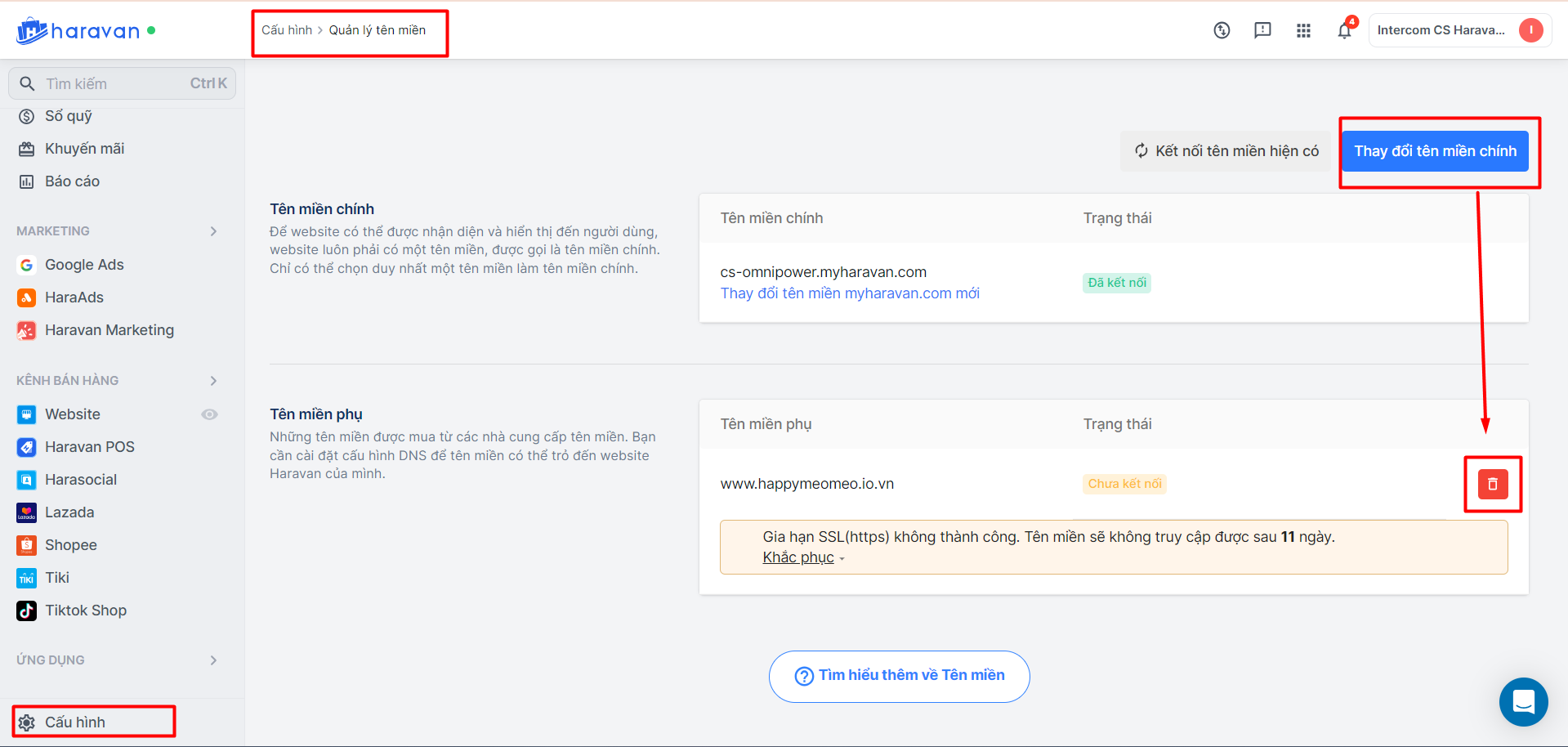Image resolution: width=1568 pixels, height=747 pixels.
Task: Open the Shopee channel
Action: click(x=70, y=545)
